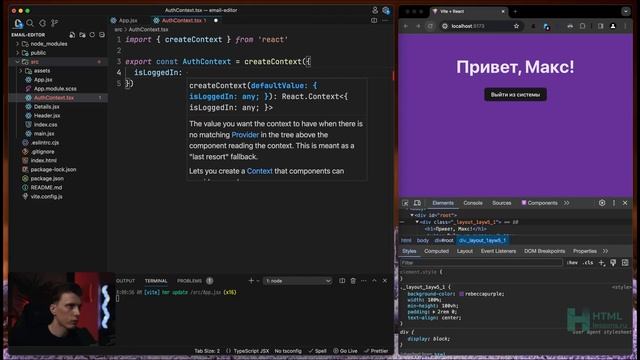The width and height of the screenshot is (640, 360).
Task: Refresh the explorer file tree
Action: pyautogui.click(x=92, y=35)
